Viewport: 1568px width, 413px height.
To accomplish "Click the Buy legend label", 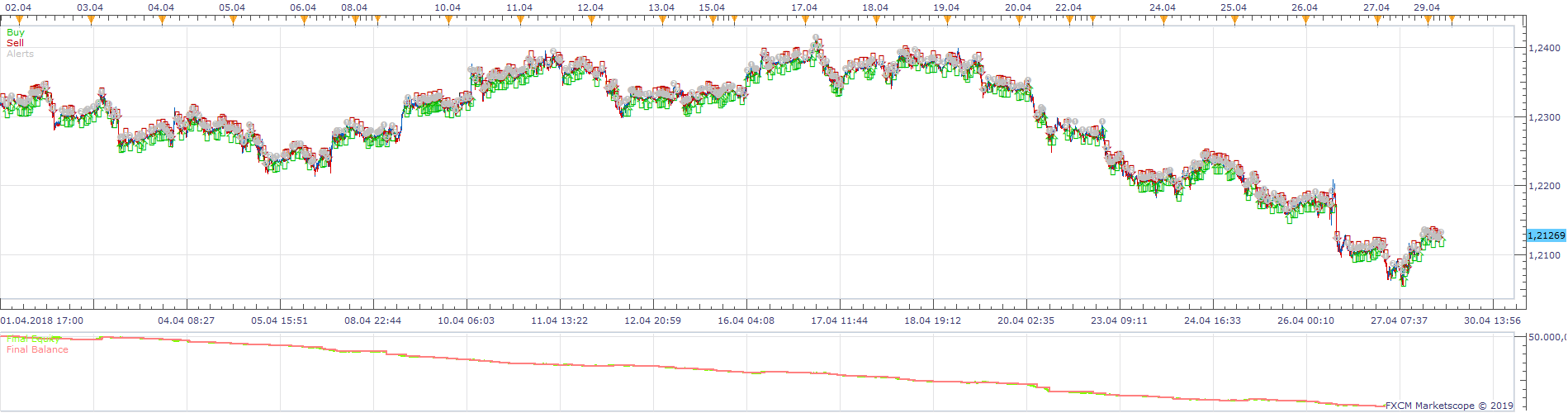I will 16,32.
